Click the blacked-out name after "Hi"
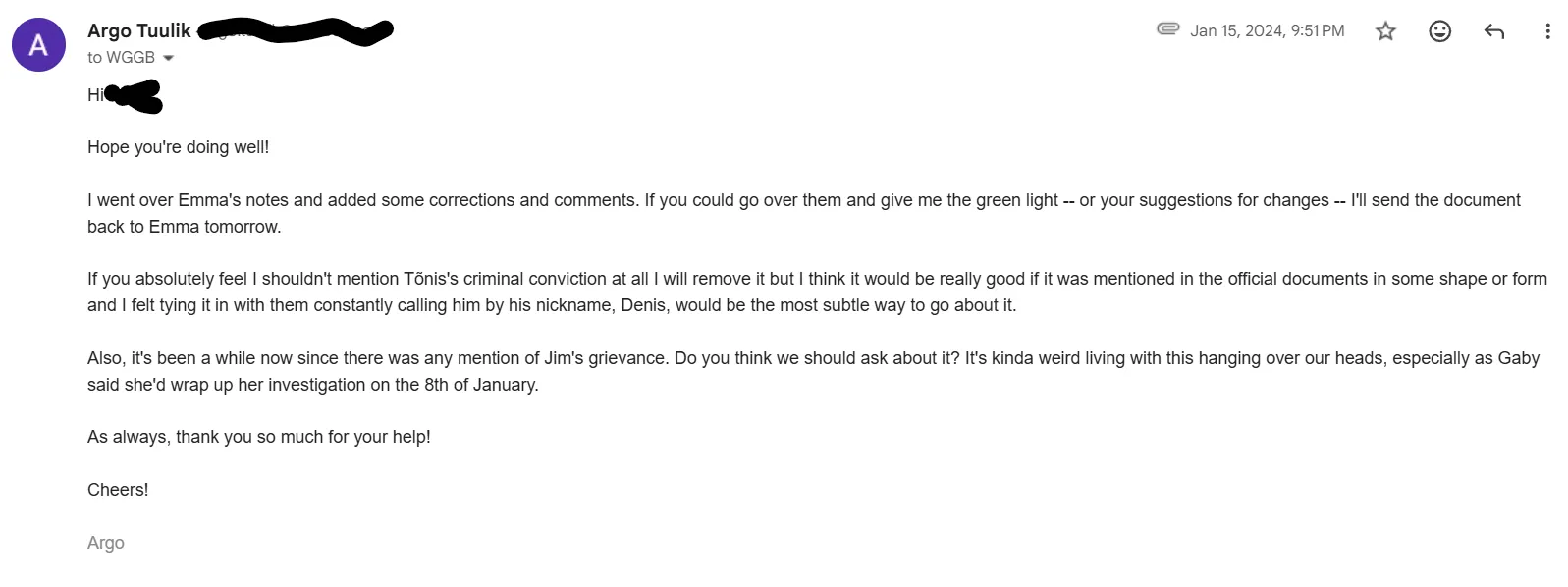Image resolution: width=1568 pixels, height=587 pixels. pos(135,96)
